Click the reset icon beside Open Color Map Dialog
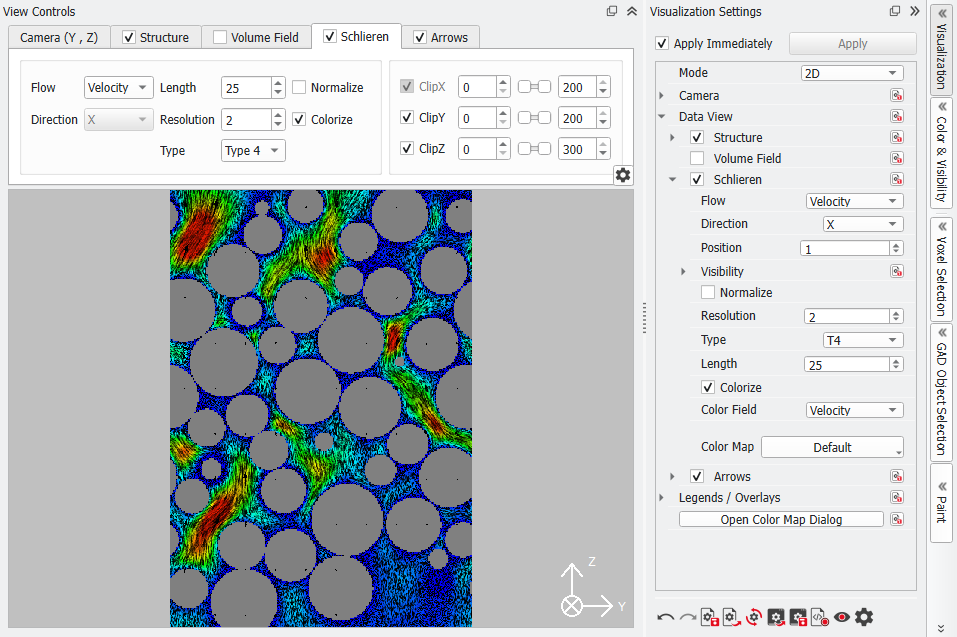The image size is (957, 637). click(897, 519)
